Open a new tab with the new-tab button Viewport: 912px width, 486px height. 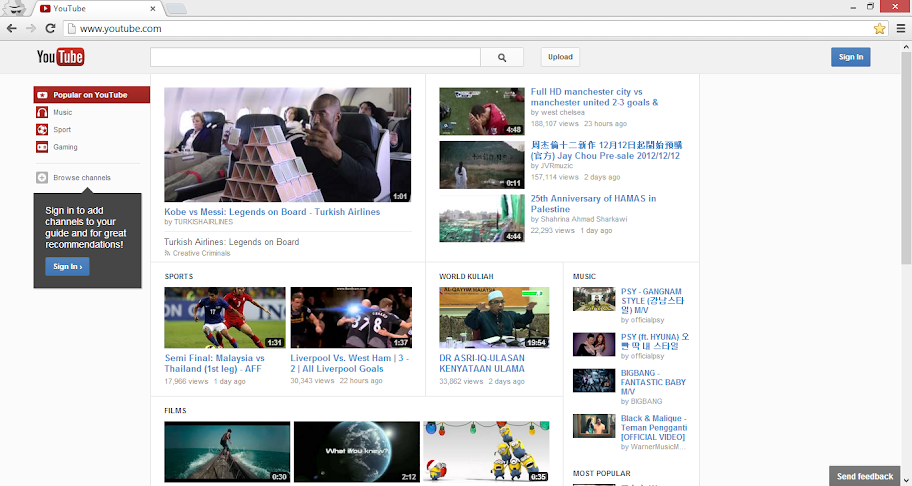coord(176,9)
